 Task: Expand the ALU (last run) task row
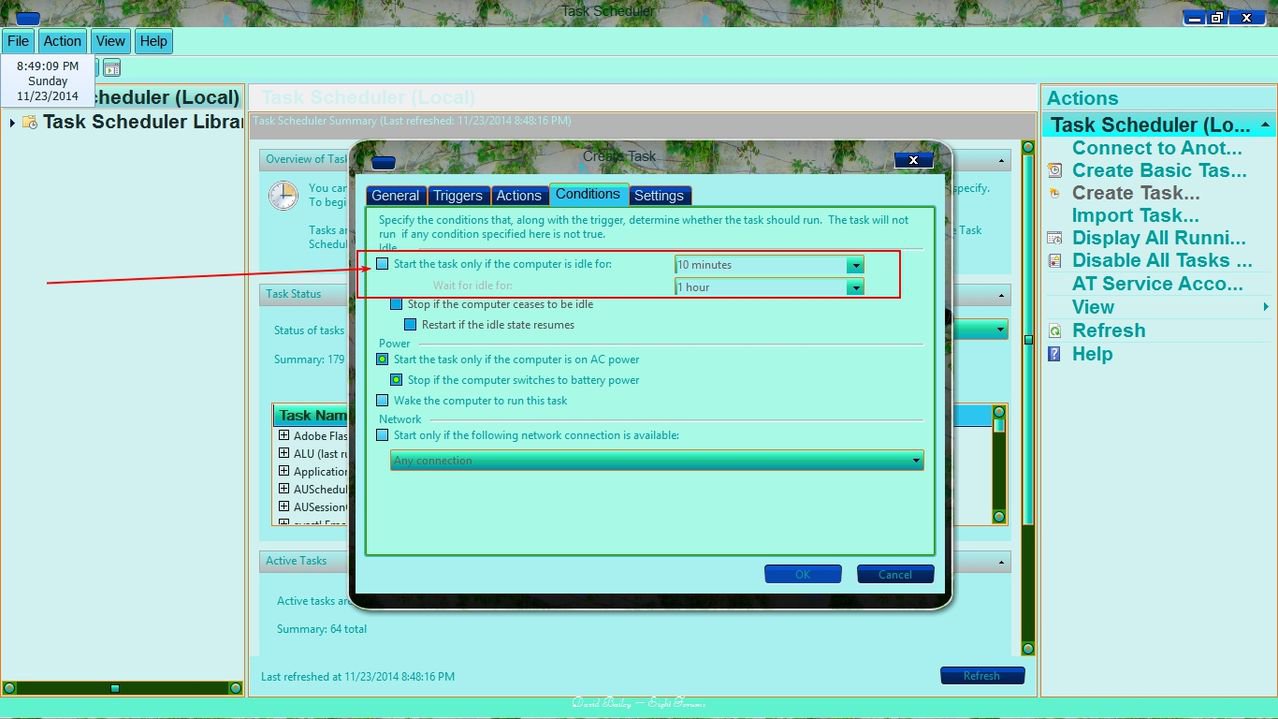284,454
